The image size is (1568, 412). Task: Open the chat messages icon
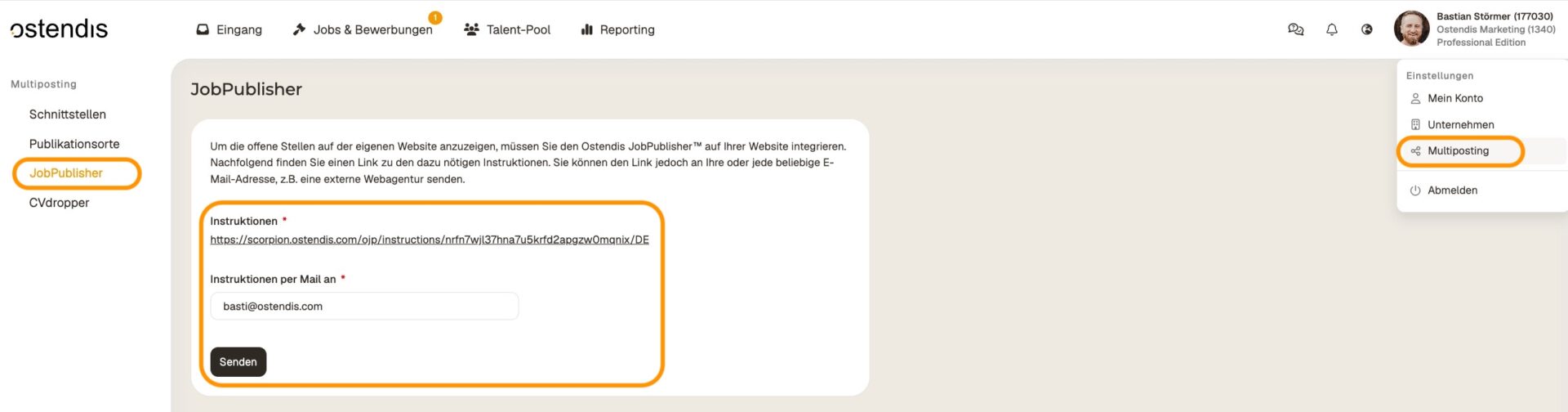point(1295,29)
